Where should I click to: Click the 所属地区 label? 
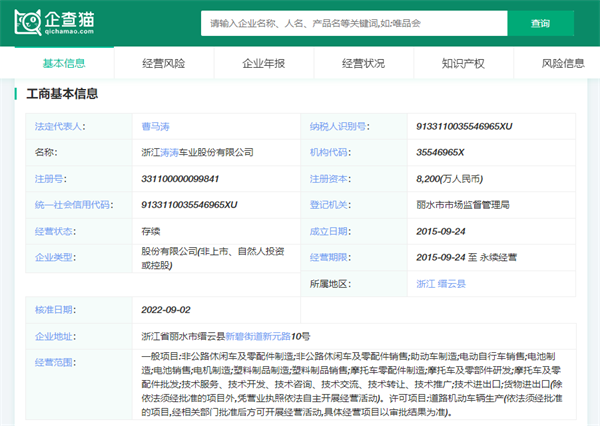tap(330, 284)
